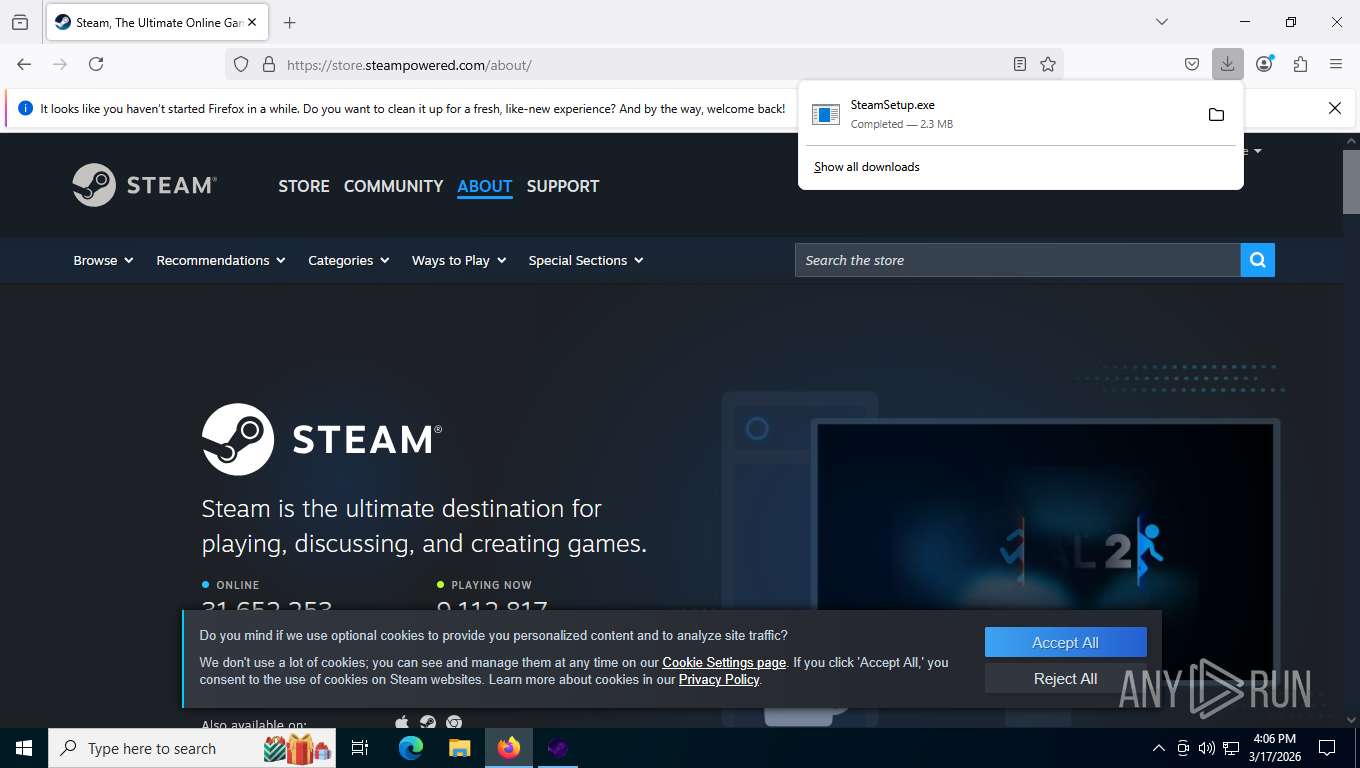Open the Privacy Policy link
Viewport: 1360px width, 768px height.
719,679
